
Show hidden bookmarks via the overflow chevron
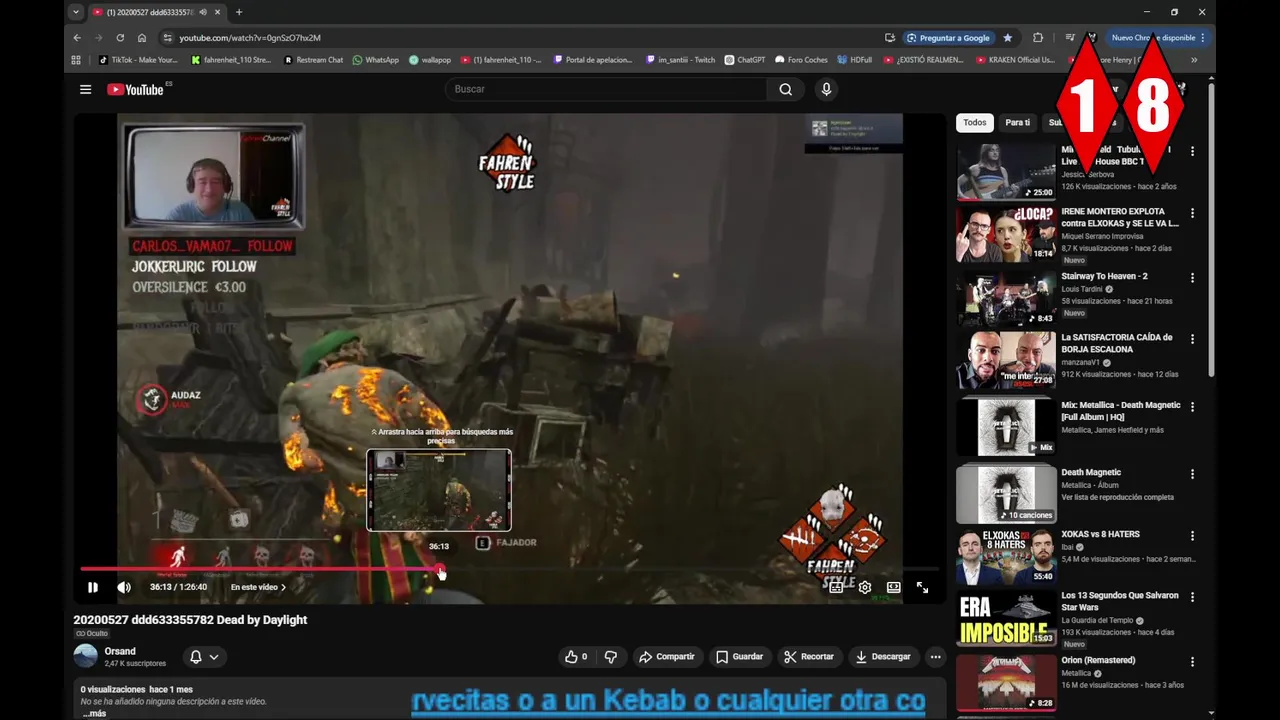coord(1193,60)
